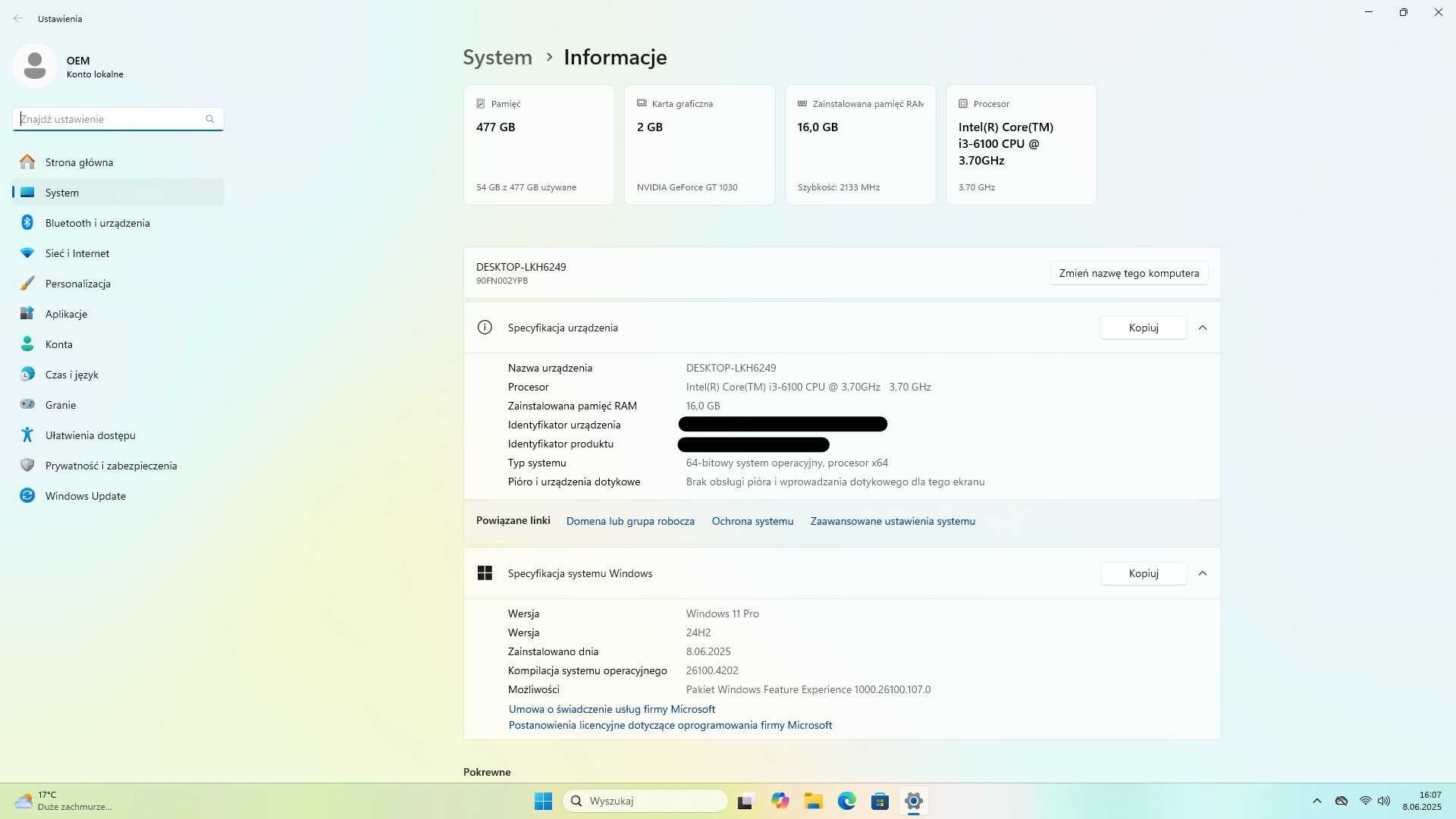
Task: Open Personalizacja settings
Action: [x=118, y=283]
